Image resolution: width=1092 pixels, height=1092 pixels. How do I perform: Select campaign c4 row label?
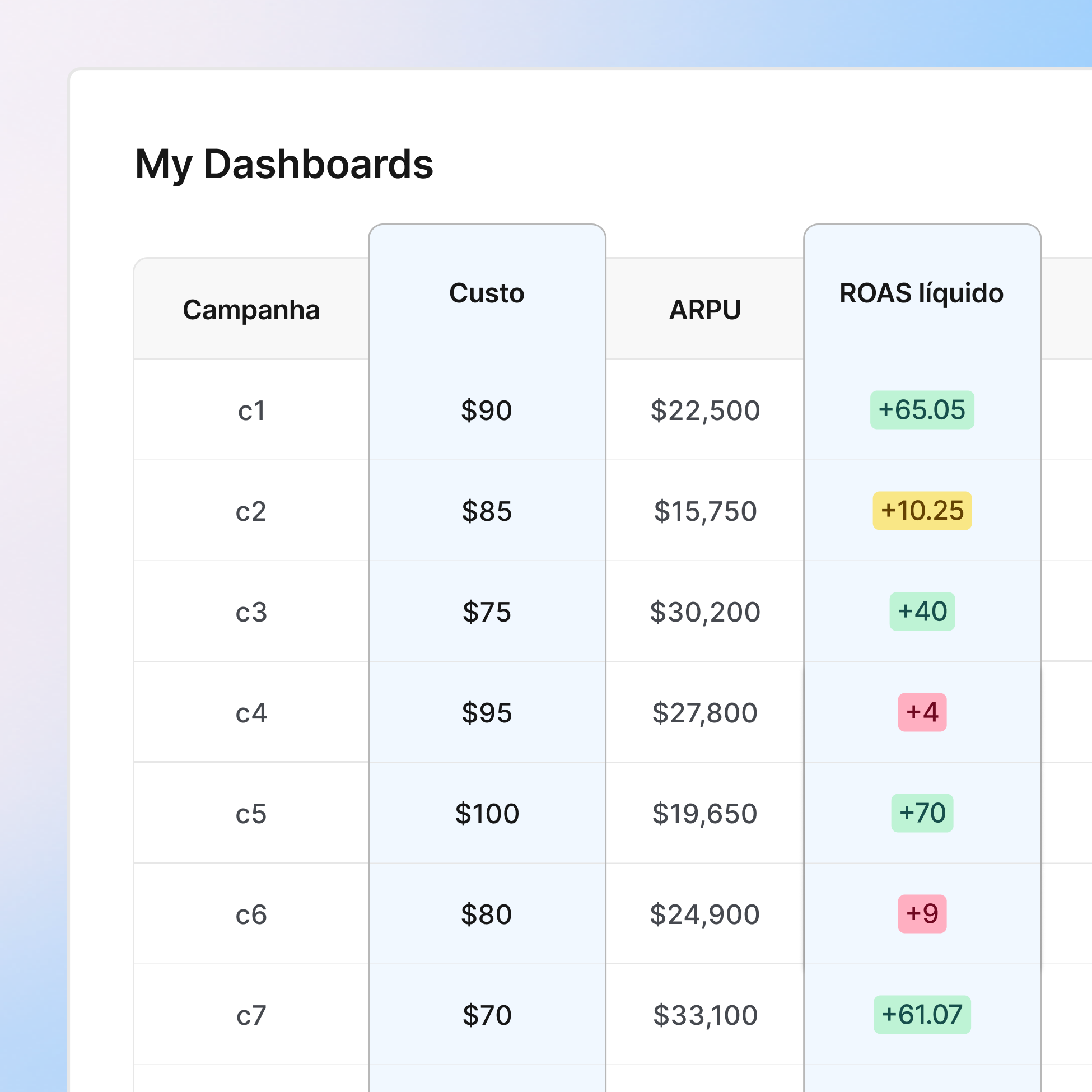point(251,713)
